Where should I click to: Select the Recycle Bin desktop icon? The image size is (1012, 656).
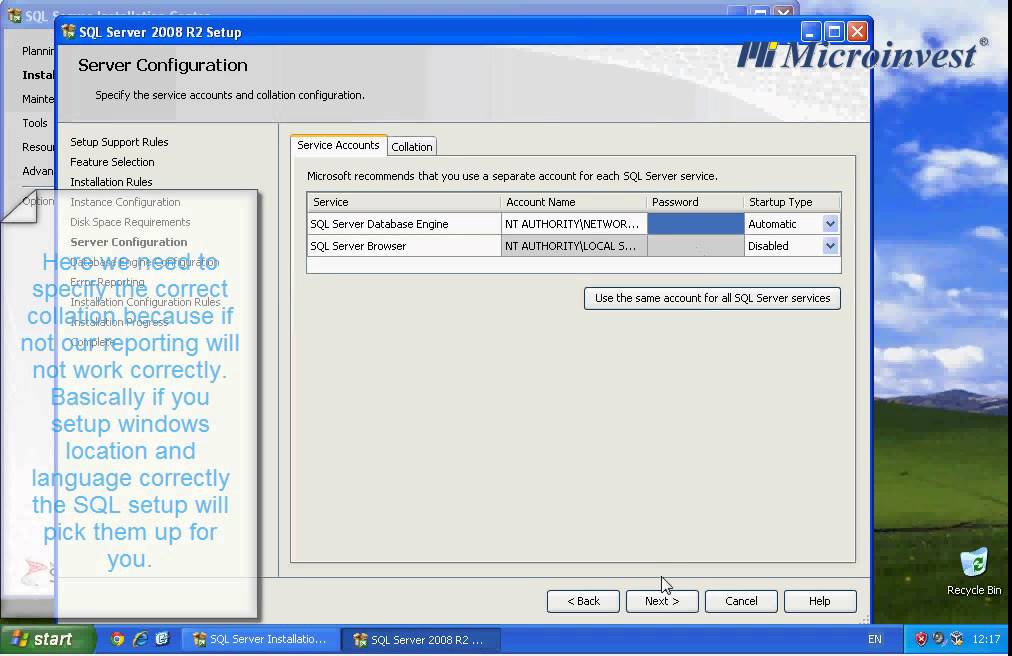(x=974, y=571)
